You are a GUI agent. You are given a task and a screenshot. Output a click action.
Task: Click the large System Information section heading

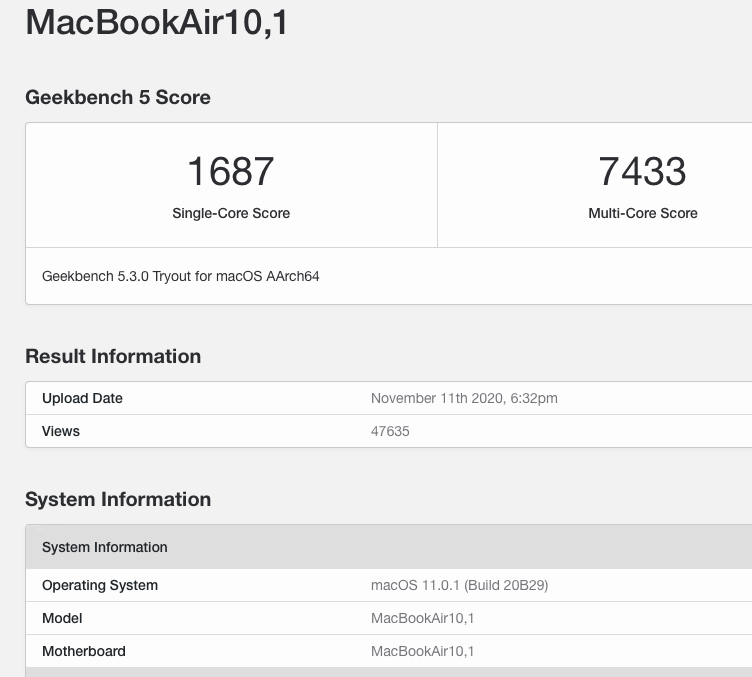118,499
